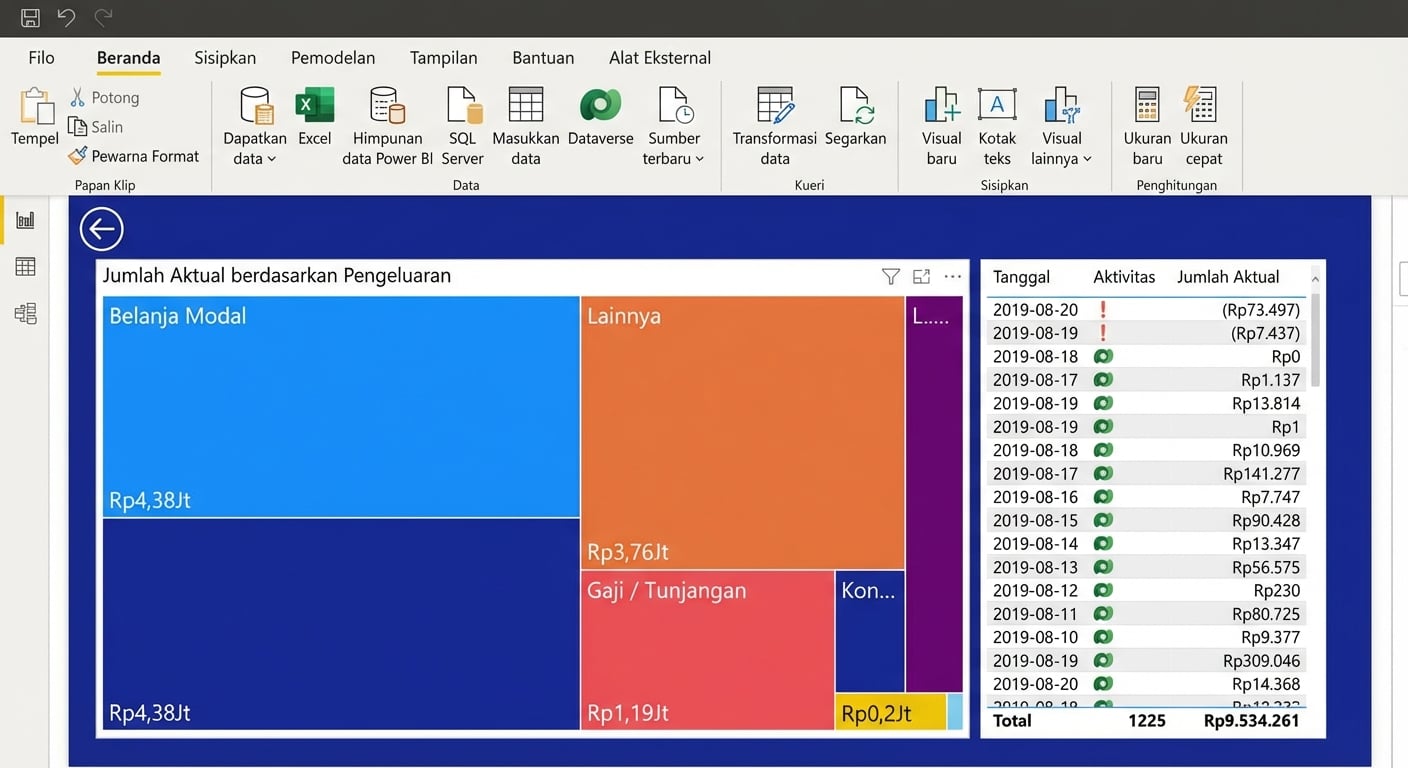
Task: Open focus mode on the Jumlah Aktual treemap
Action: pos(921,276)
